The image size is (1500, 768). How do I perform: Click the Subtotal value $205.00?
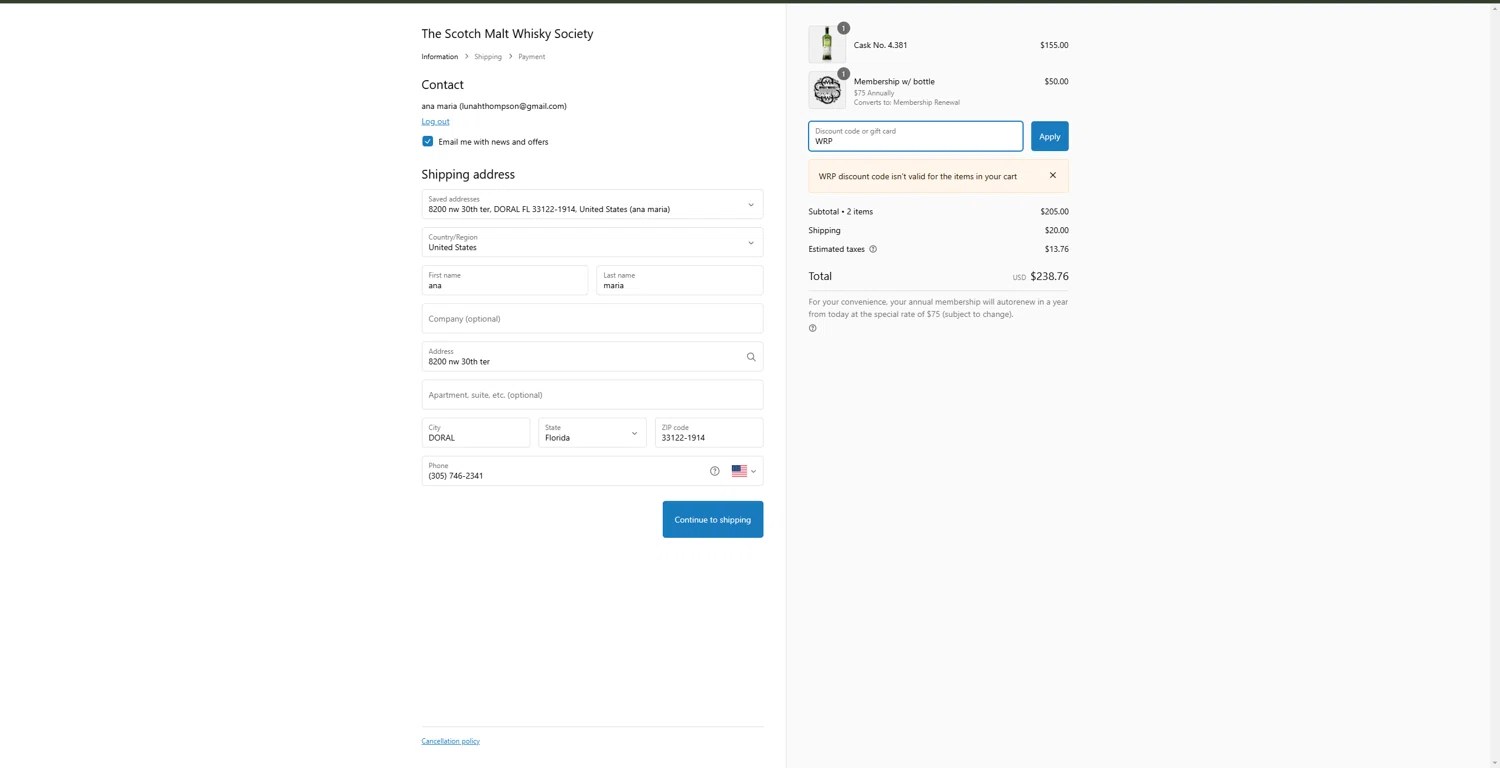(1054, 212)
